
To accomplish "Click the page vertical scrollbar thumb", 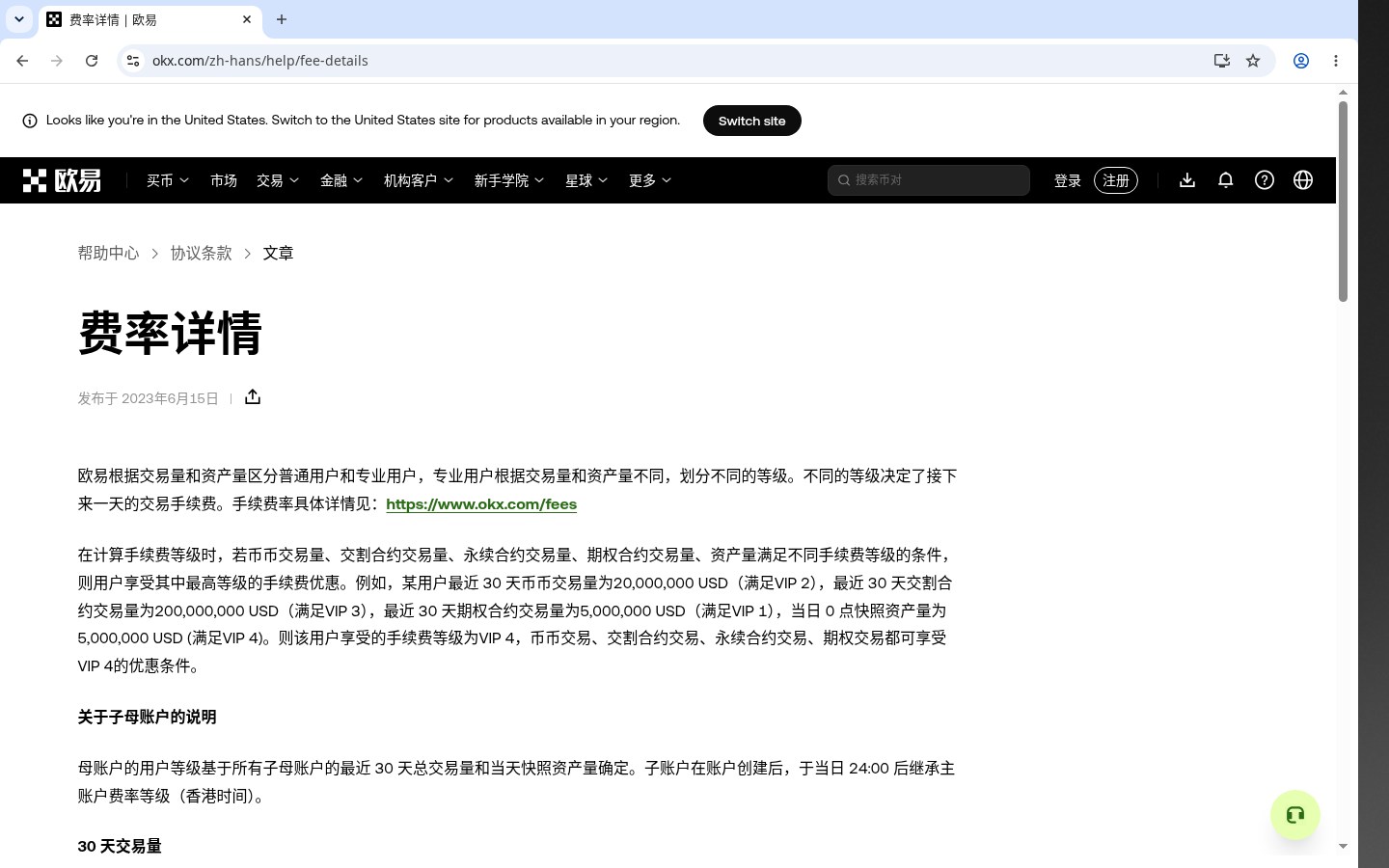I will coord(1343,202).
